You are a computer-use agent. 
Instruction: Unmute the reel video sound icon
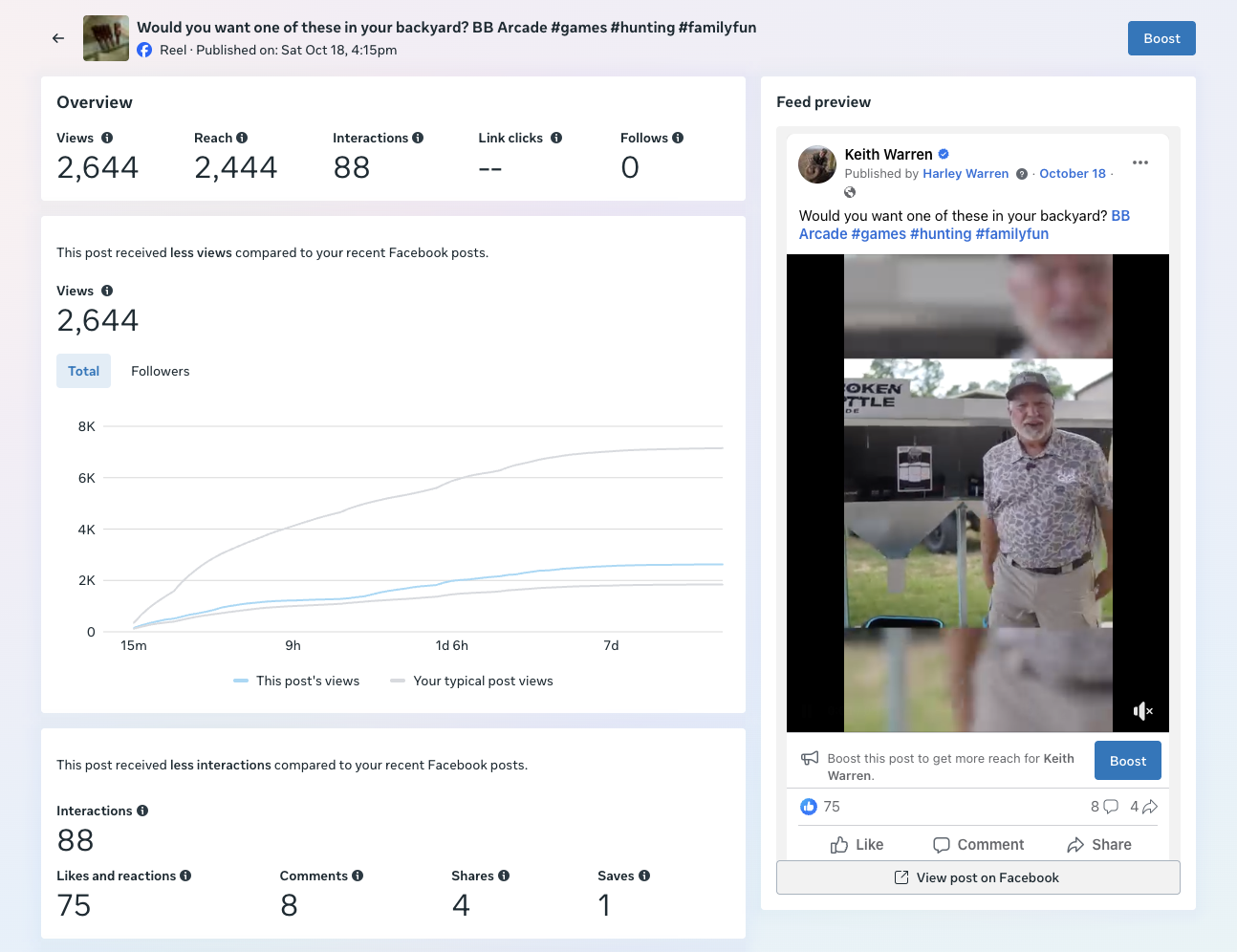point(1142,710)
